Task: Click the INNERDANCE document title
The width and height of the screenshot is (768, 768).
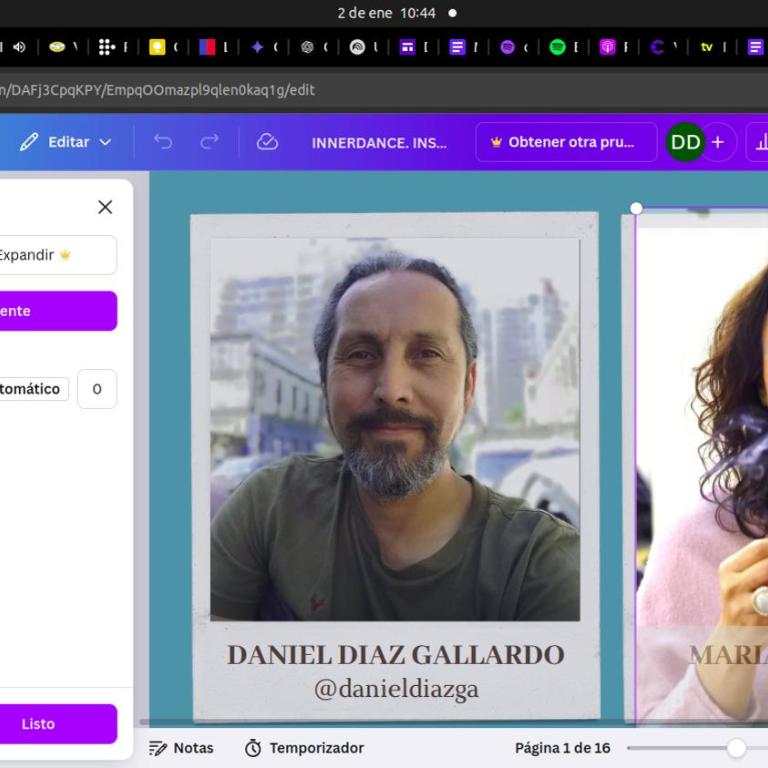Action: click(x=379, y=143)
